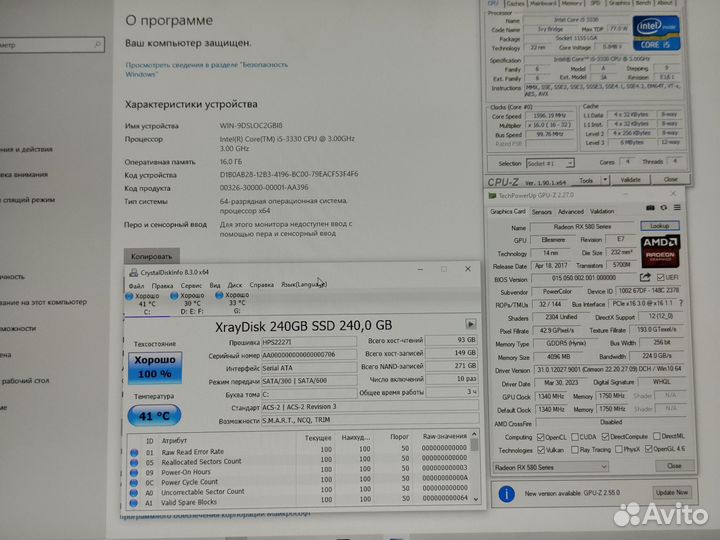Click the Lookup button in GPU-Z
Screen dimensions: 720x540
pyautogui.click(x=660, y=226)
